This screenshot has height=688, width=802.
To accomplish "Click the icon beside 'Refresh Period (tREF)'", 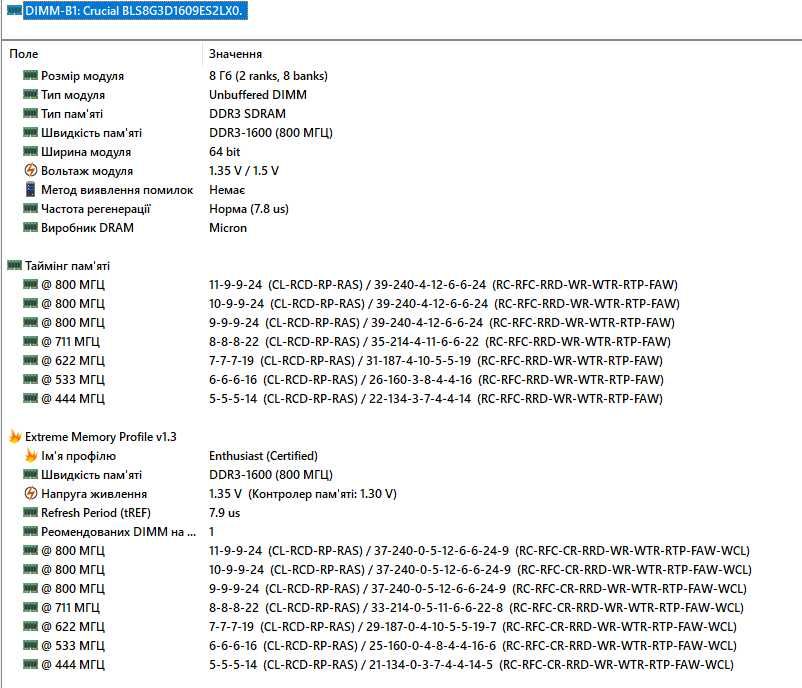I will coord(31,512).
